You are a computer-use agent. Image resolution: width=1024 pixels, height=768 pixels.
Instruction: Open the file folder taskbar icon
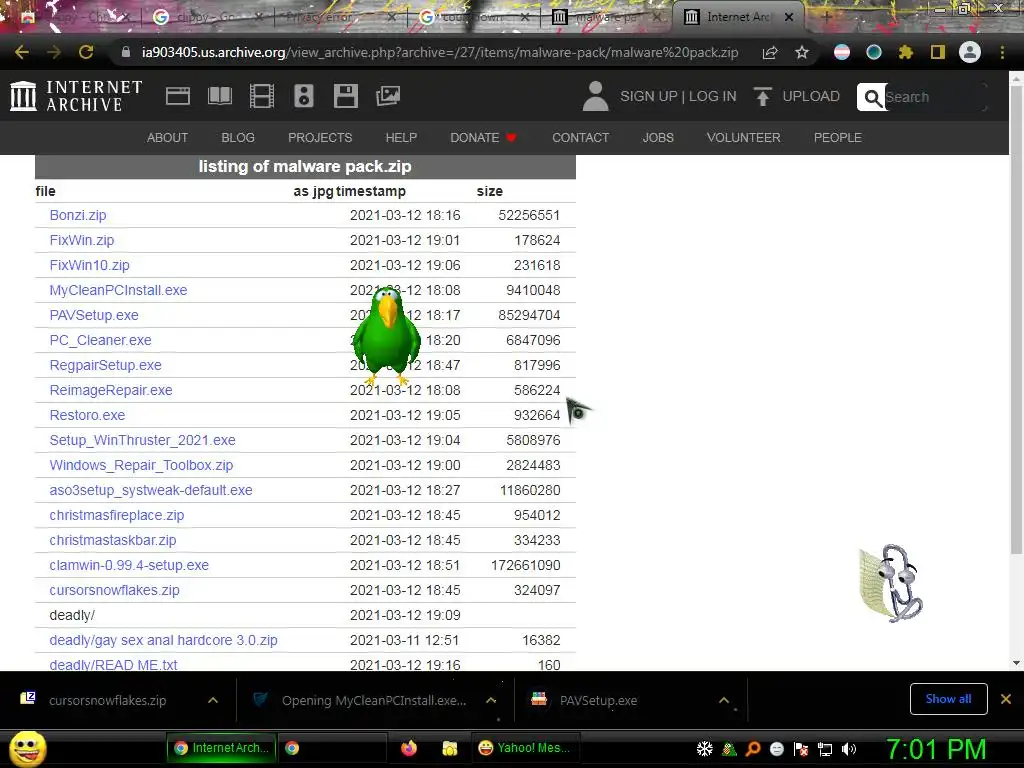(x=449, y=748)
